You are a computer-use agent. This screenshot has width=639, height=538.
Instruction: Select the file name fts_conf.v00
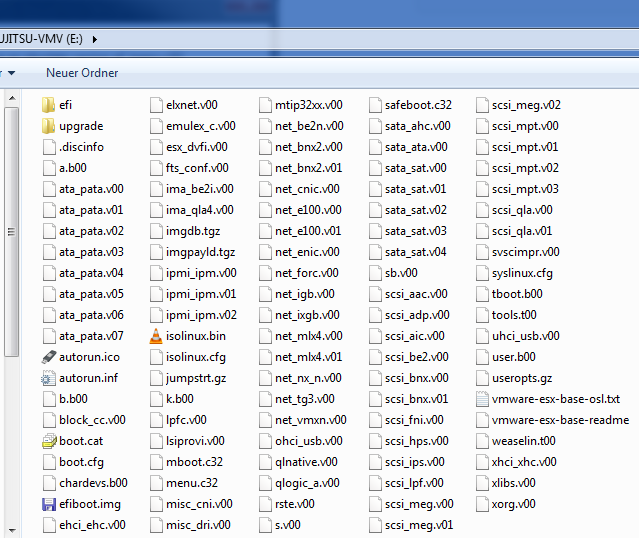(x=197, y=168)
